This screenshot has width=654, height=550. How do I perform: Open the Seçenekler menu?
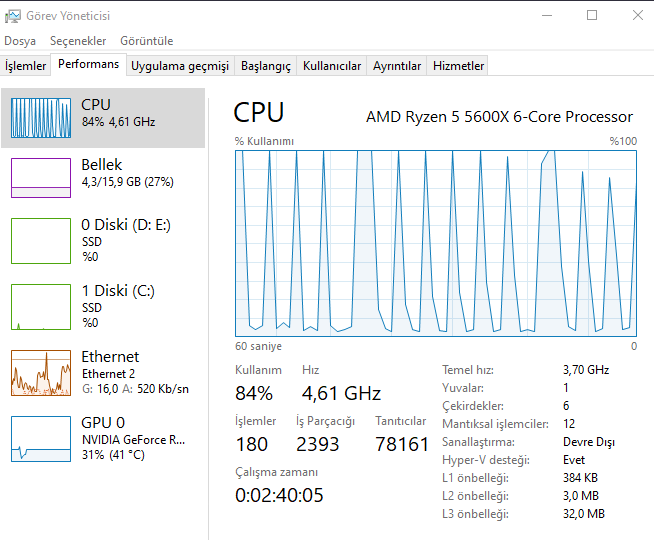click(x=78, y=41)
